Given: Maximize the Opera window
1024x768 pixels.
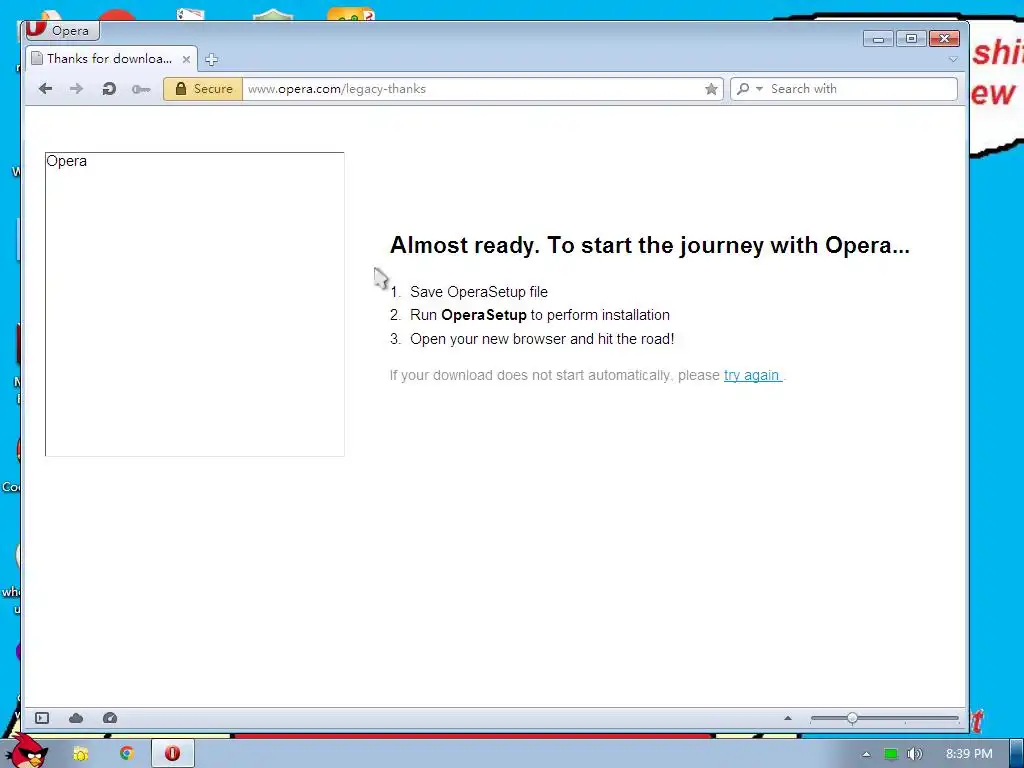Looking at the screenshot, I should [911, 39].
